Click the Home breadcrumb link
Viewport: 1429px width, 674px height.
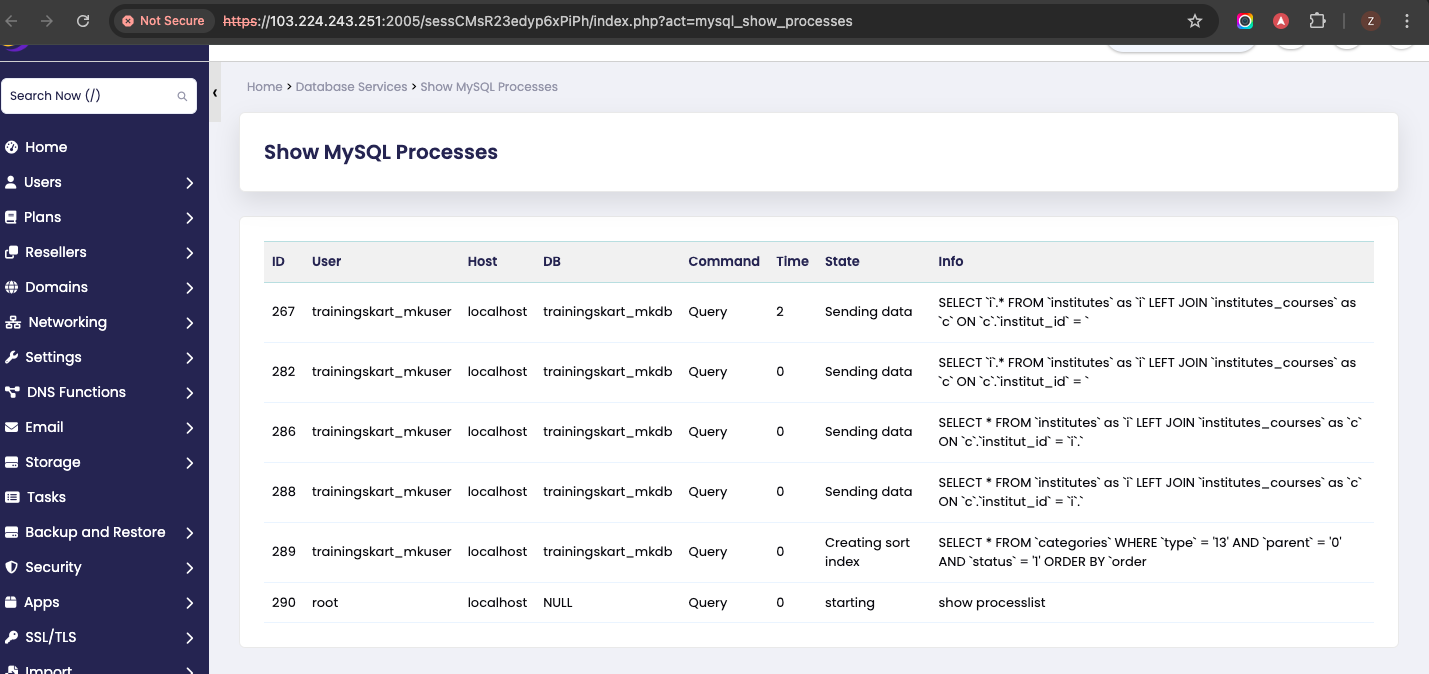pyautogui.click(x=264, y=87)
